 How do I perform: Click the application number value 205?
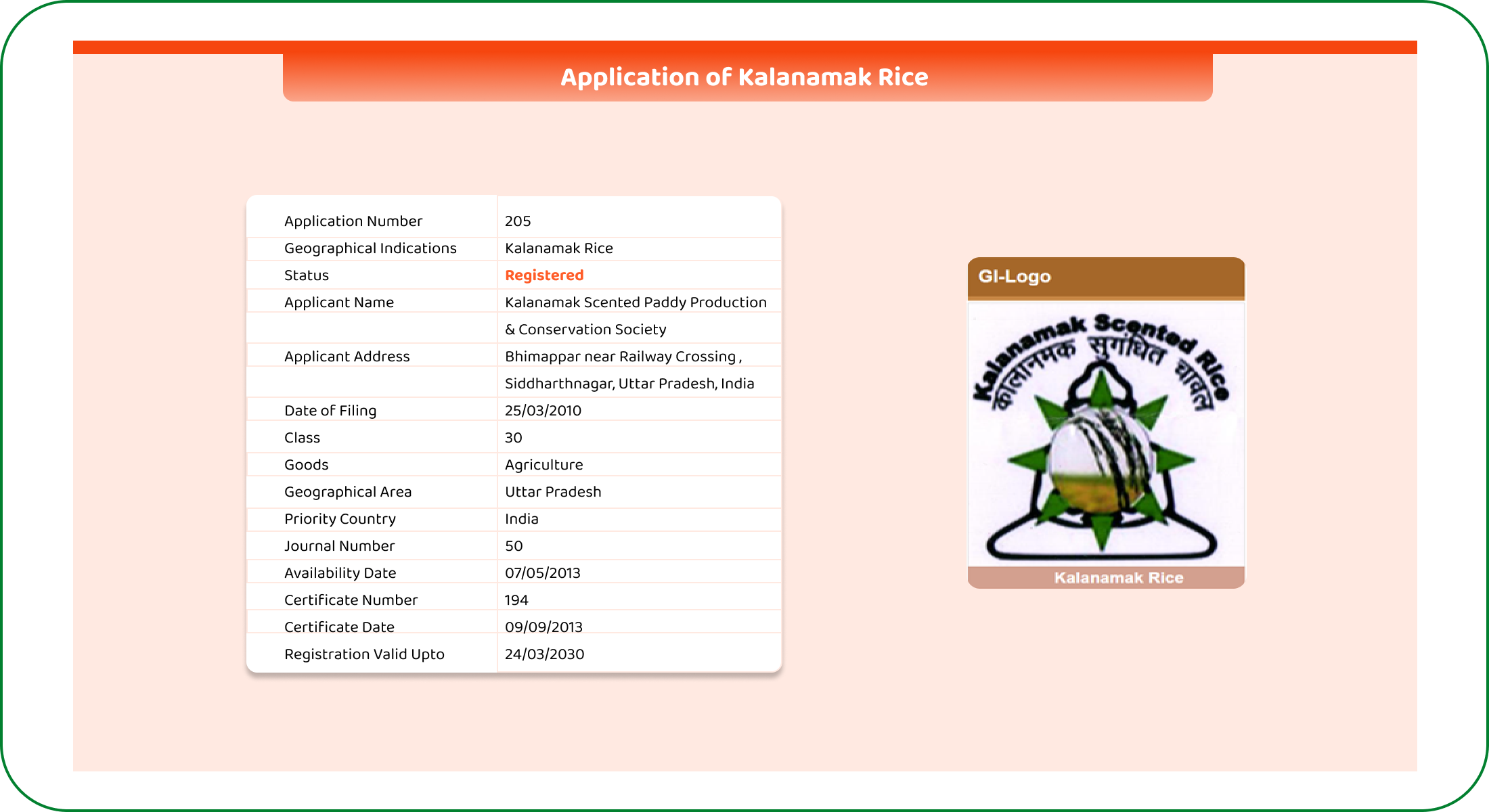(x=518, y=221)
